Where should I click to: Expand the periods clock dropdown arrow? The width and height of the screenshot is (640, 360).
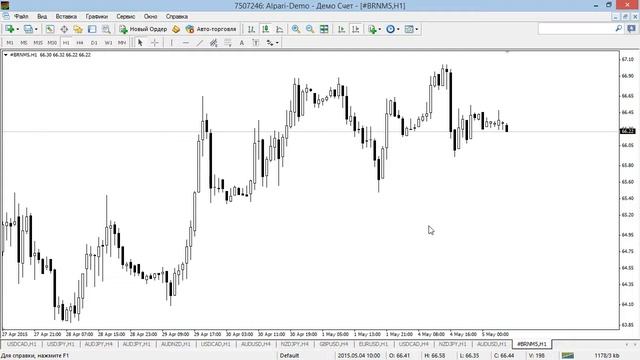coord(398,29)
